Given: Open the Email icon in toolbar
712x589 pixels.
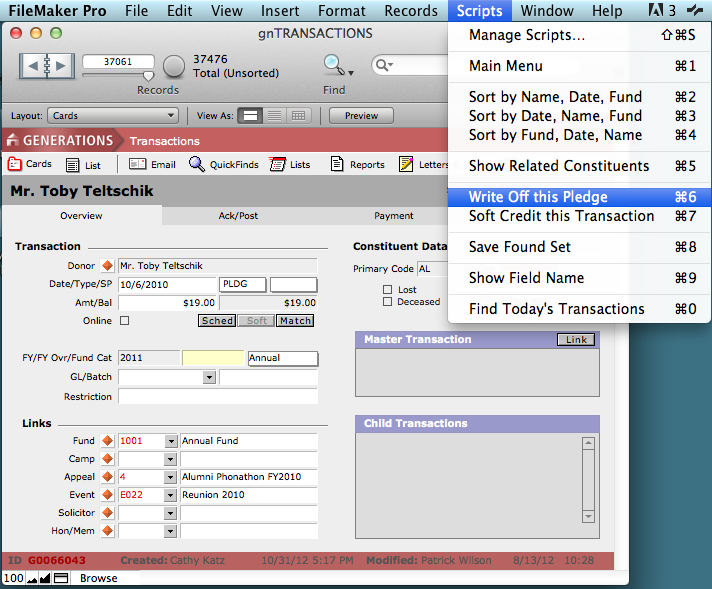Looking at the screenshot, I should pyautogui.click(x=152, y=165).
